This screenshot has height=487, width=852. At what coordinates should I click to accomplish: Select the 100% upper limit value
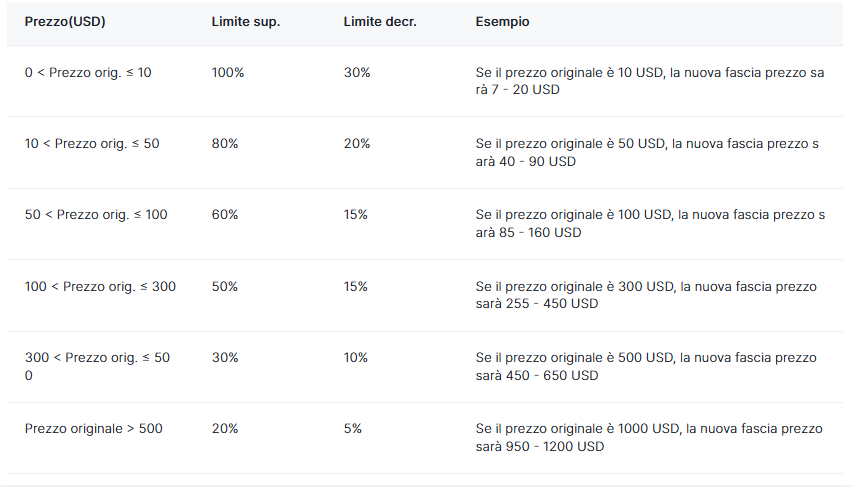coord(228,73)
